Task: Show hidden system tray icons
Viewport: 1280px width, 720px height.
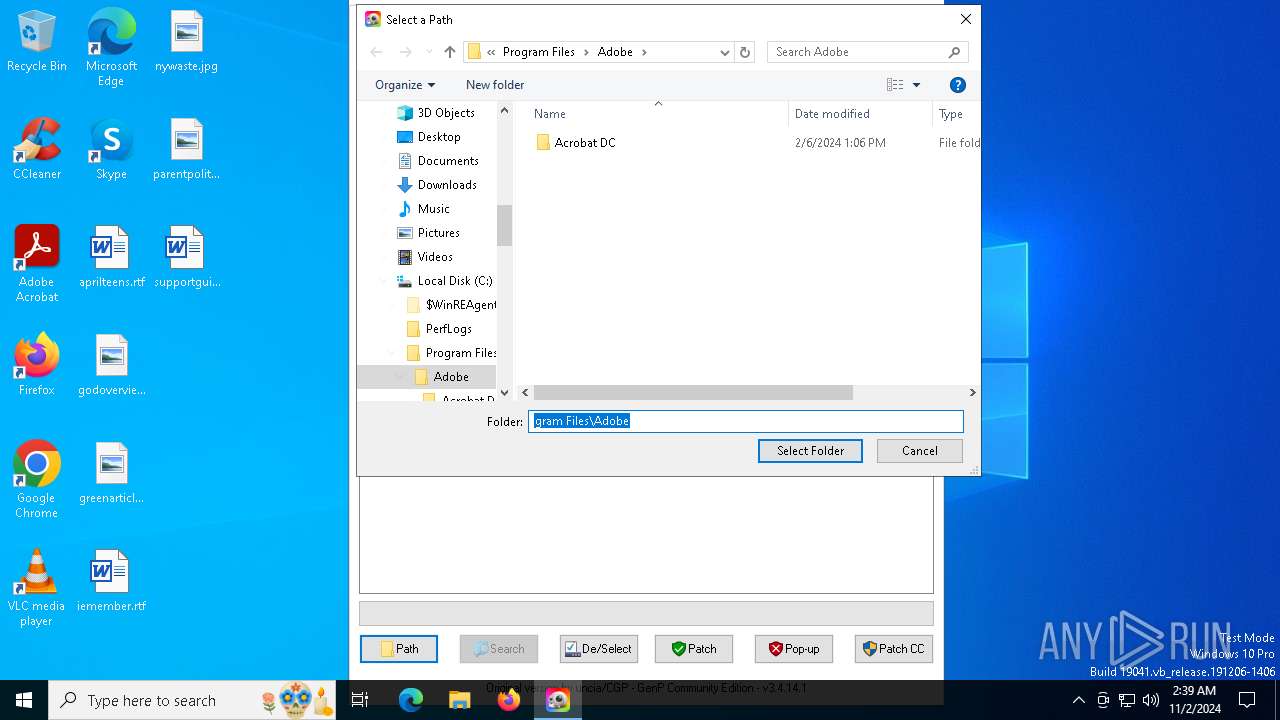Action: 1078,700
